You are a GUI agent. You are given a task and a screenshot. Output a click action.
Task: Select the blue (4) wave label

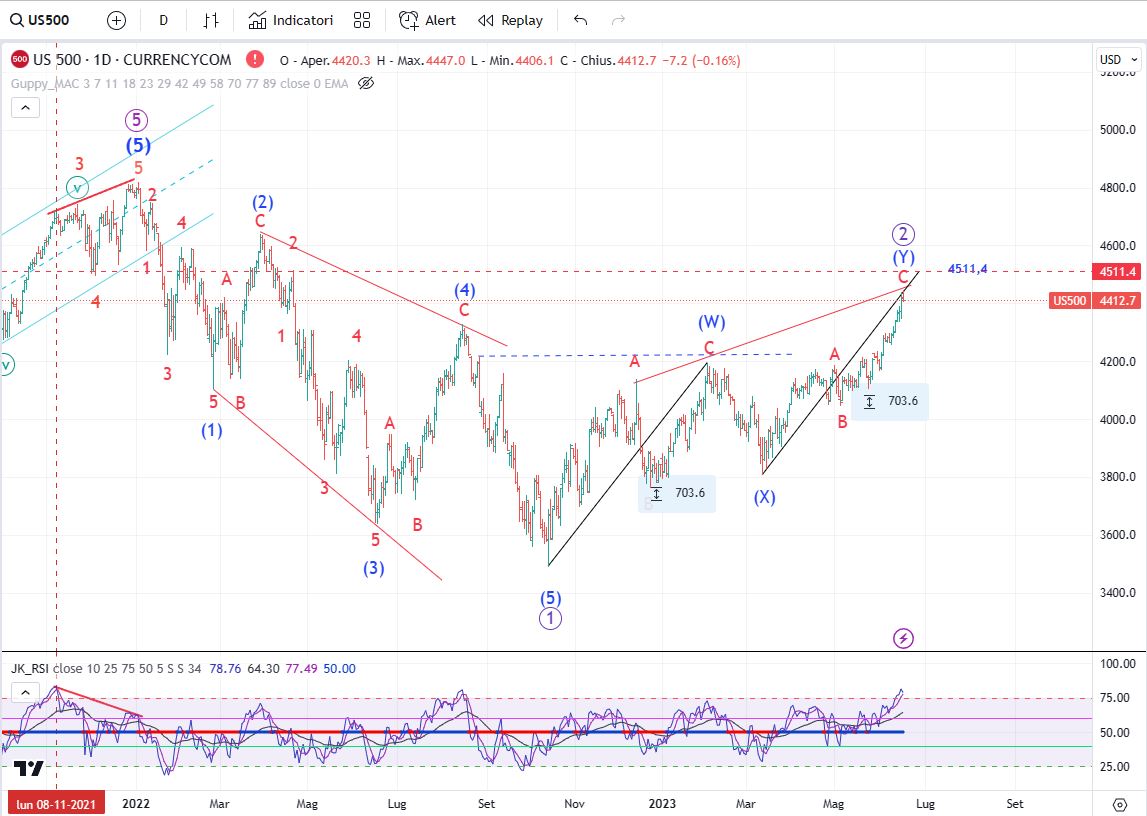click(x=465, y=290)
